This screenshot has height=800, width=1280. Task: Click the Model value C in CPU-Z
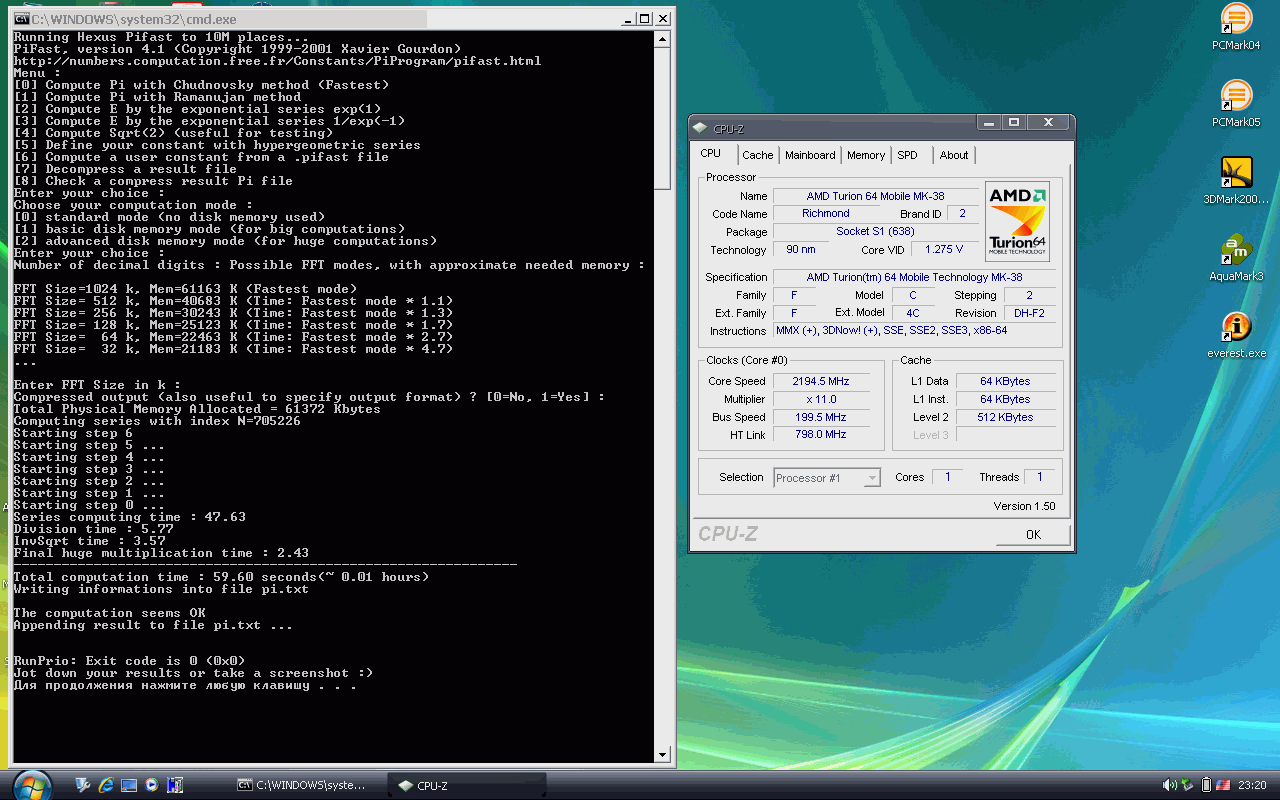pyautogui.click(x=913, y=295)
